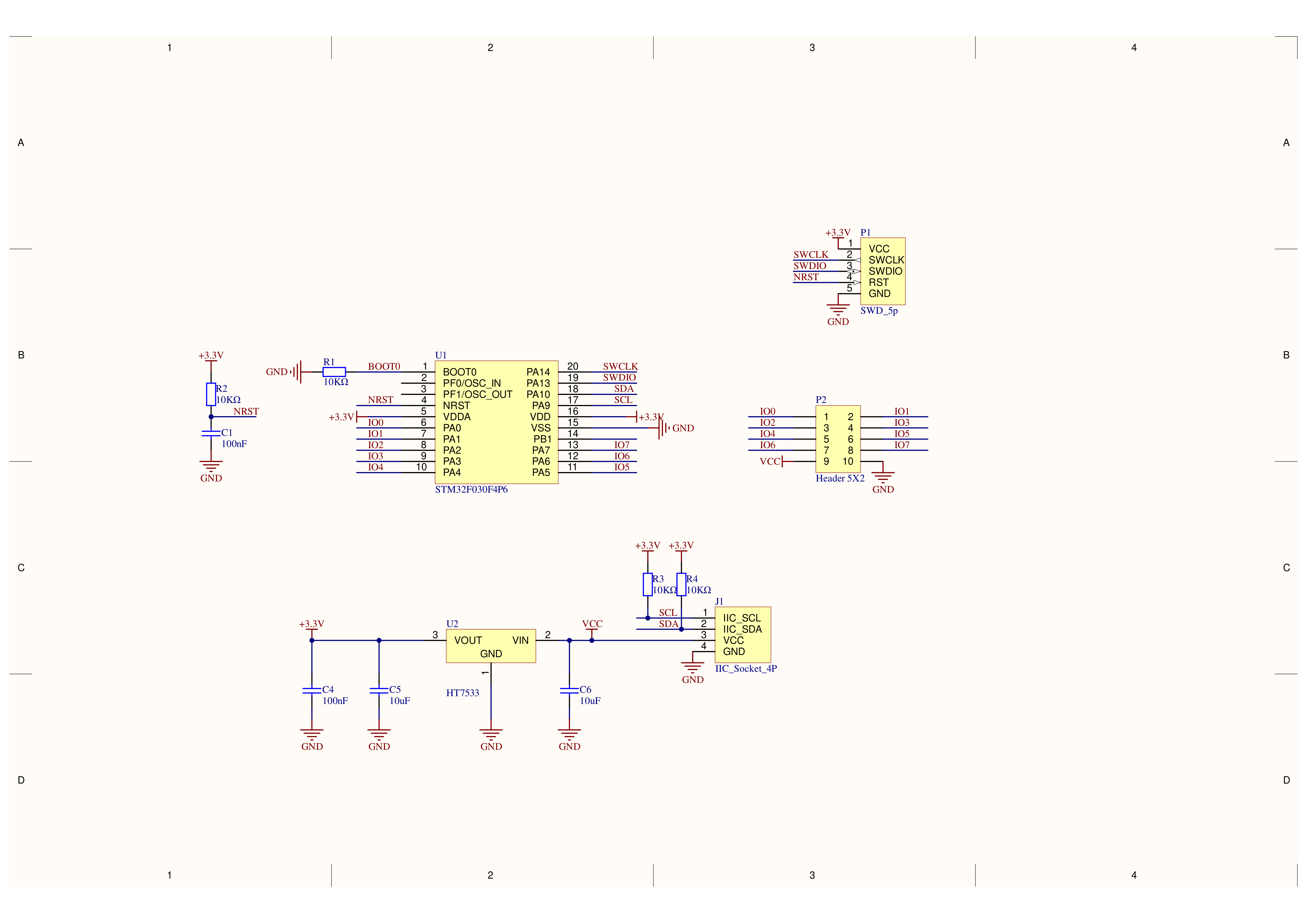Click the PB1 pin name
Viewport: 1308px width, 924px height.
click(x=542, y=439)
